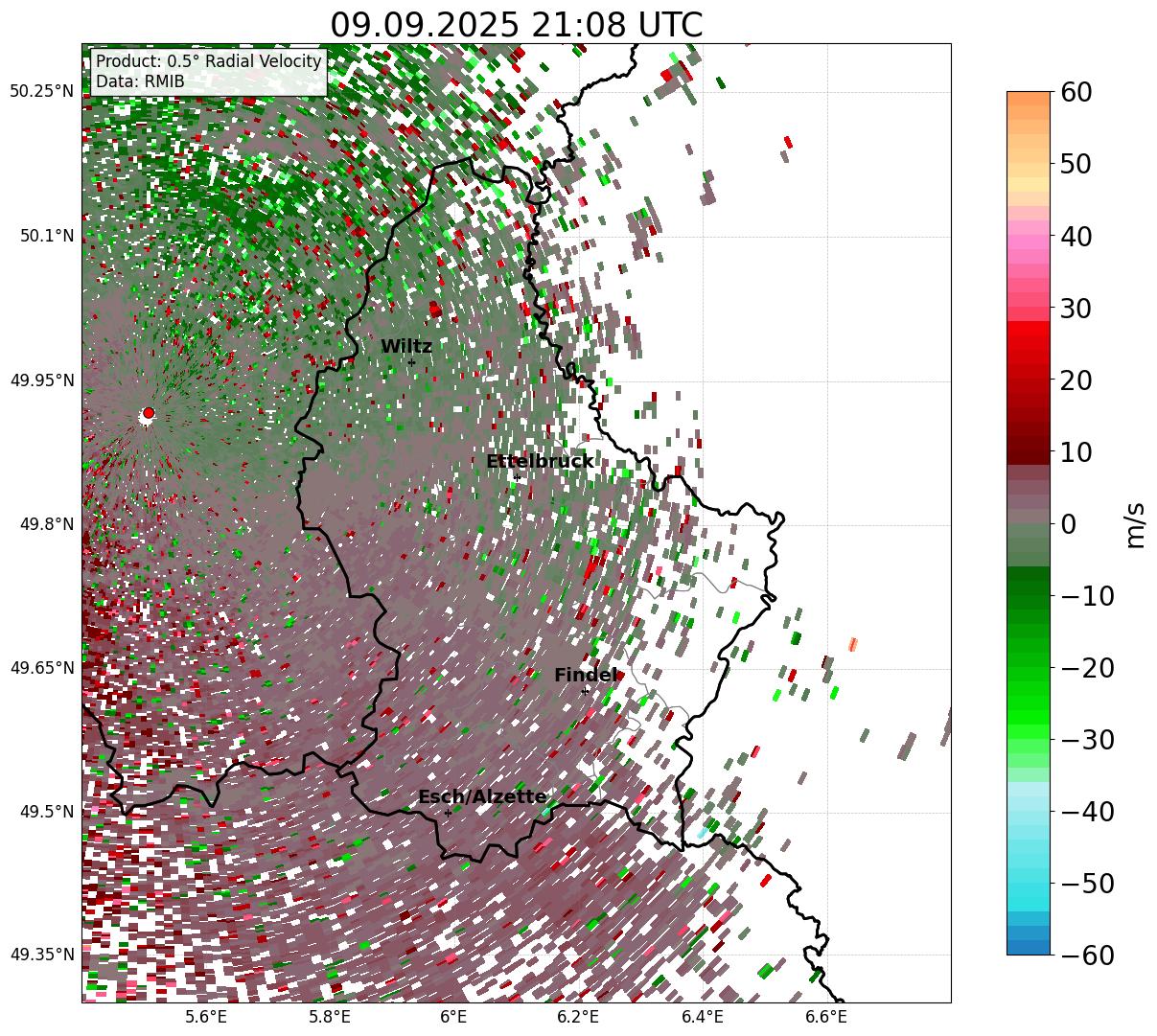This screenshot has width=1157, height=1036.
Task: Click the colorbar −50 tick label
Action: pyautogui.click(x=1087, y=883)
